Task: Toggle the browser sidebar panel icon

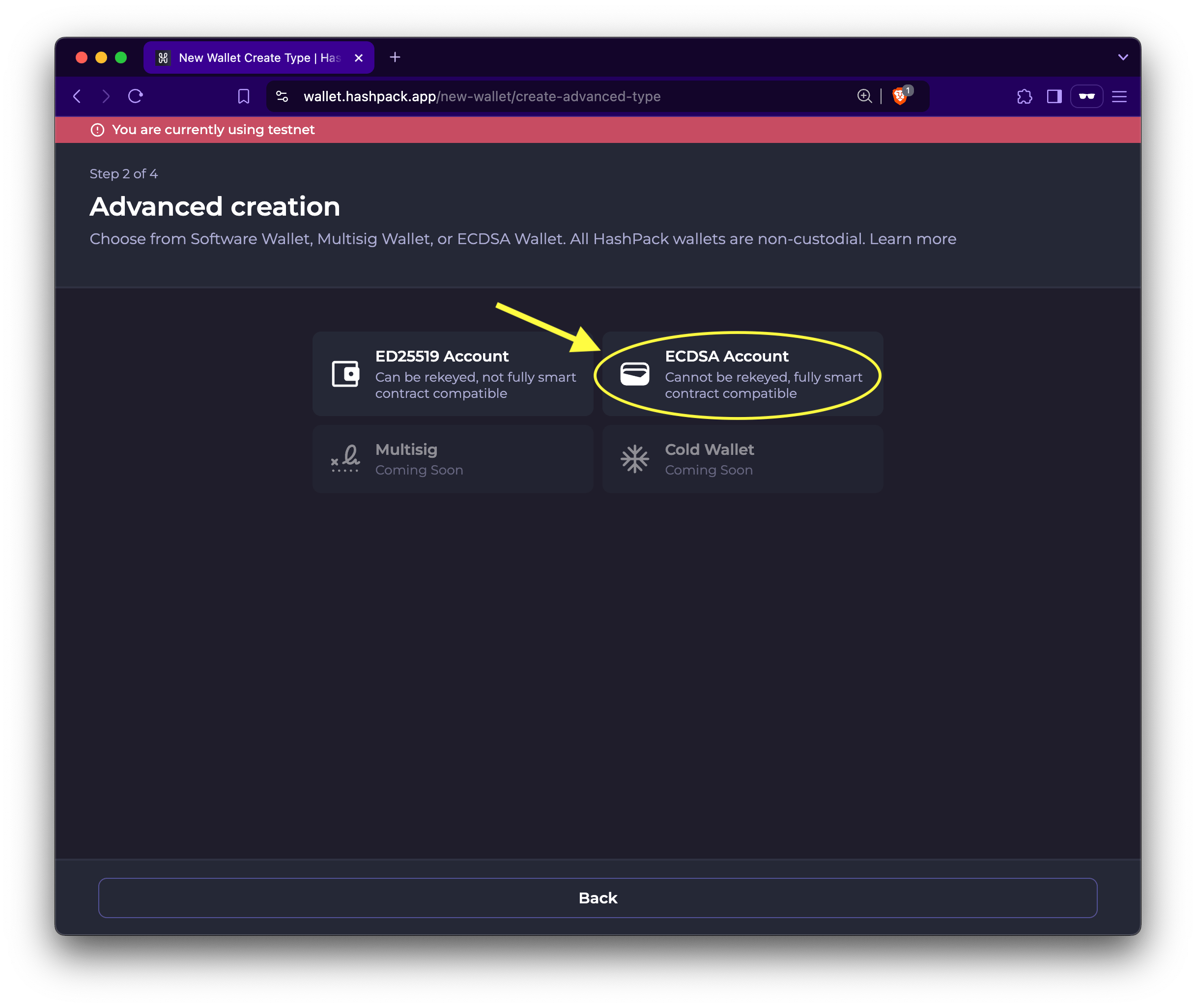Action: click(x=1054, y=97)
